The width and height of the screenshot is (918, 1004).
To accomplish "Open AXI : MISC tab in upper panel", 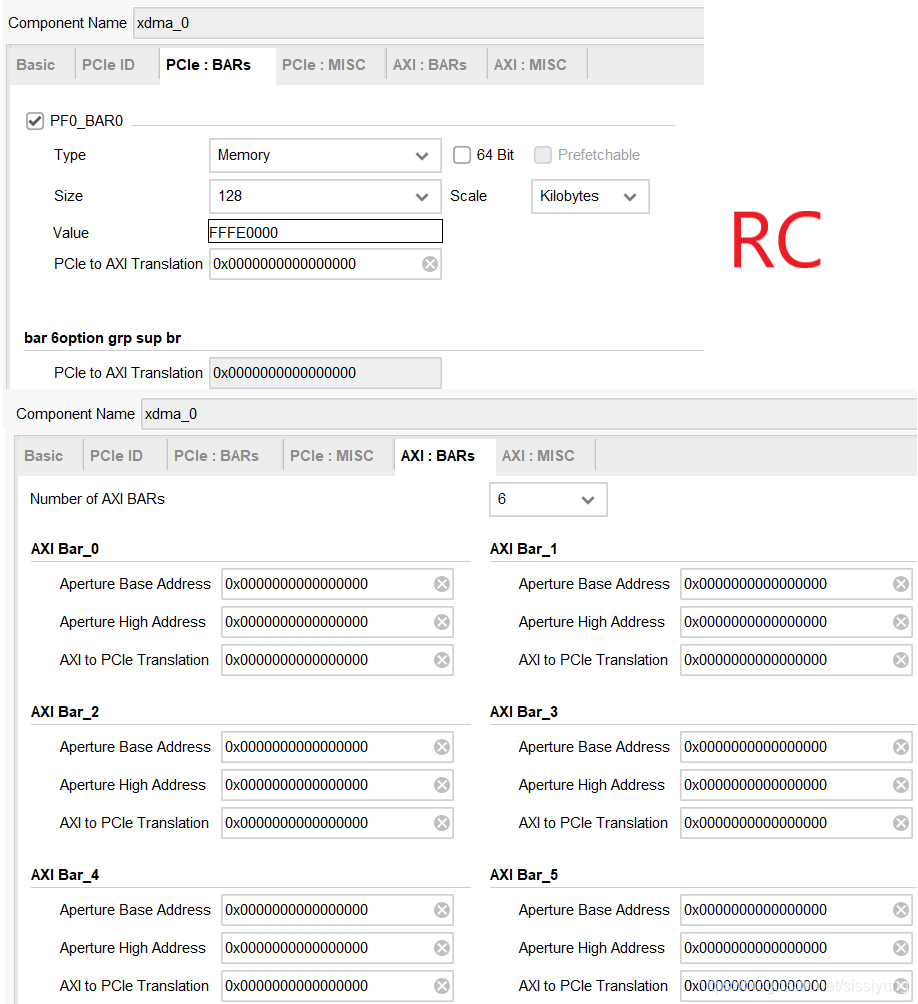I will point(530,65).
